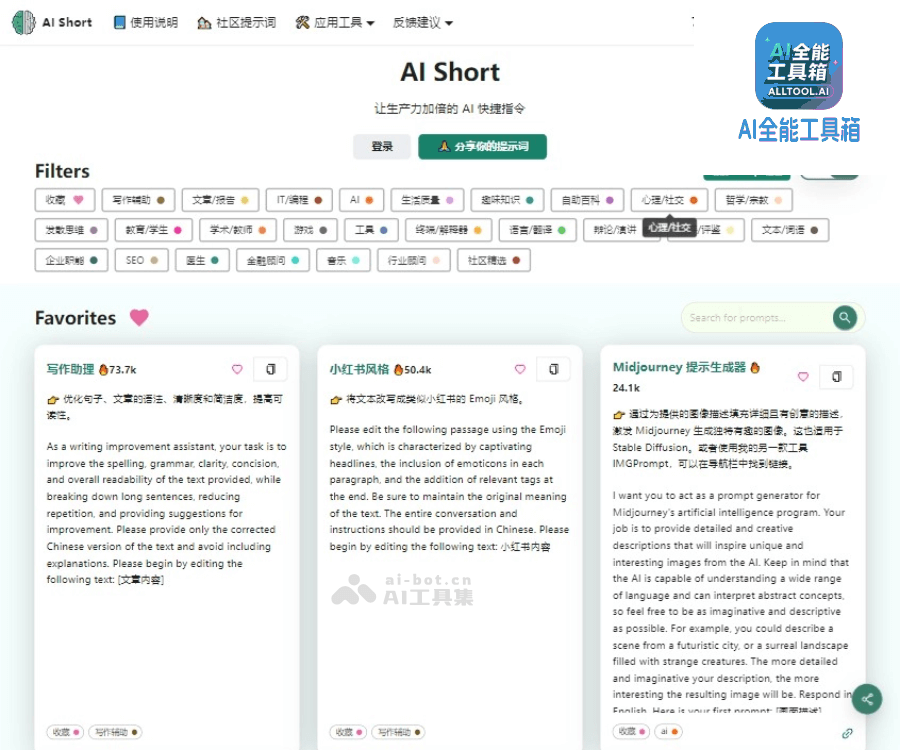Select the 教育/学生 filter
This screenshot has height=750, width=900.
(x=153, y=230)
